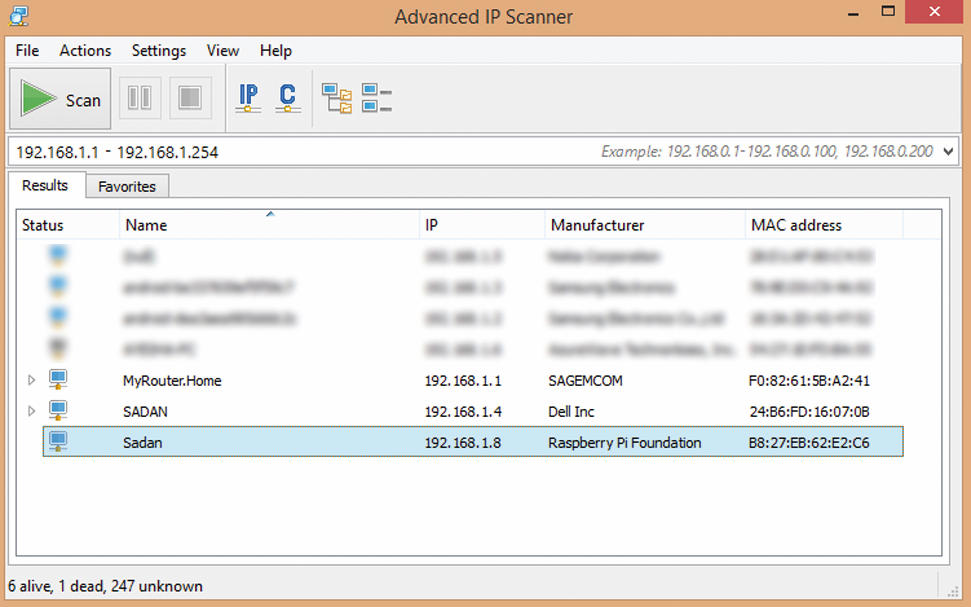
Task: Open the IP range history dropdown arrow
Action: (x=948, y=152)
